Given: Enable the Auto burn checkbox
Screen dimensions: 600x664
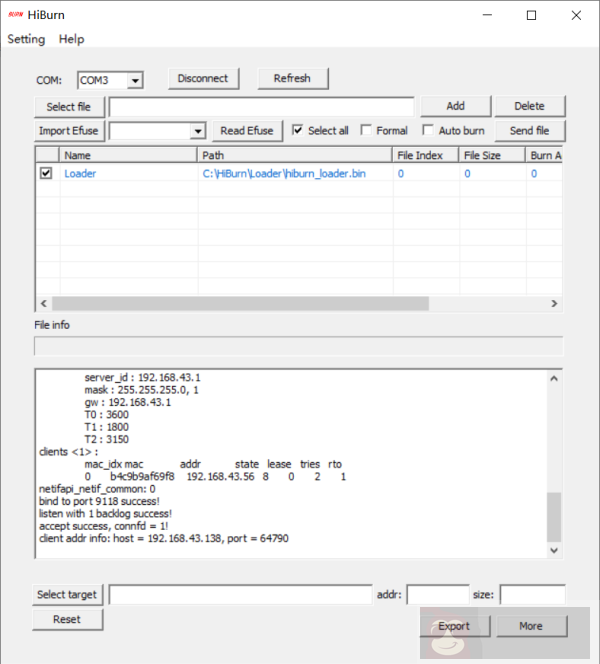Looking at the screenshot, I should click(428, 130).
